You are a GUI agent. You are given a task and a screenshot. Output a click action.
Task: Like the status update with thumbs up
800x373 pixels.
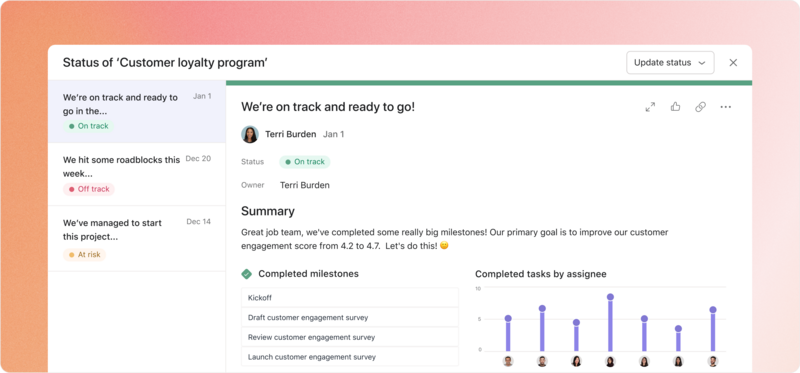point(676,107)
